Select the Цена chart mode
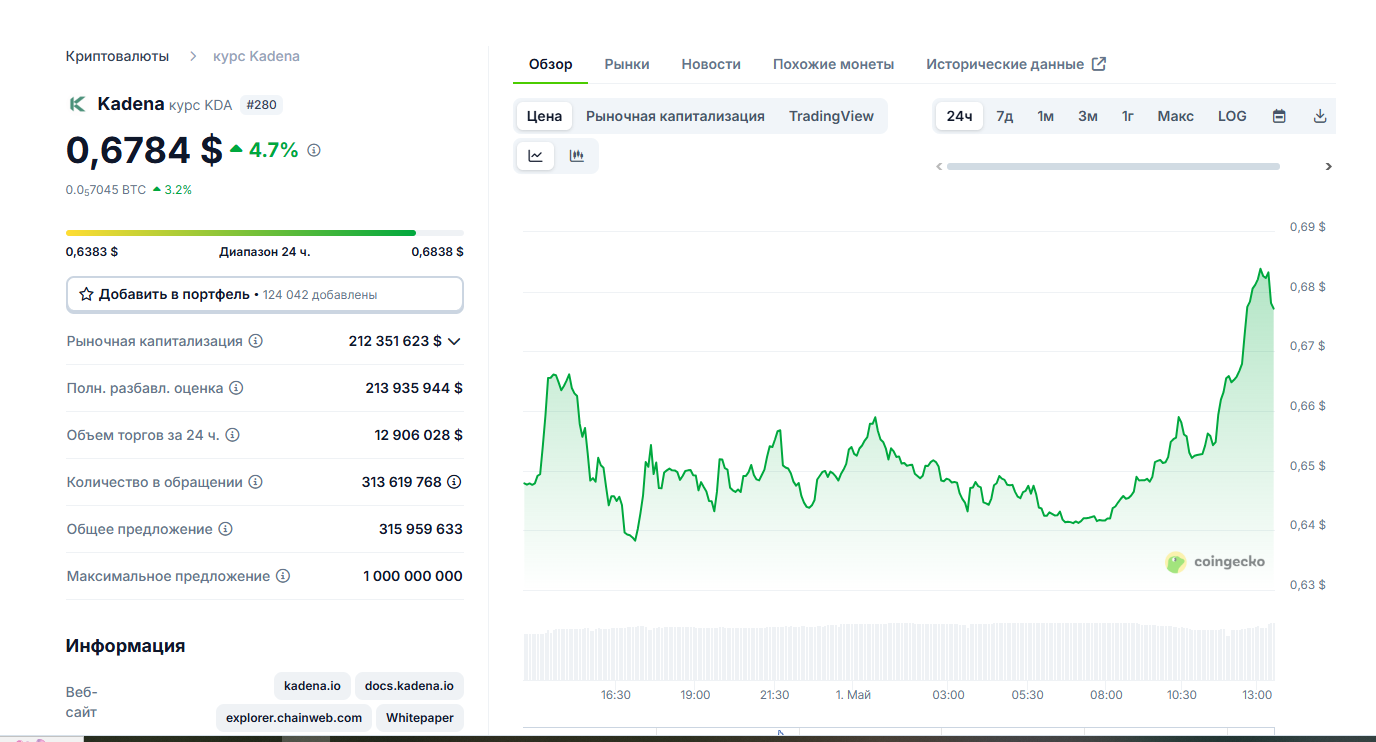Viewport: 1376px width, 742px height. pos(544,116)
